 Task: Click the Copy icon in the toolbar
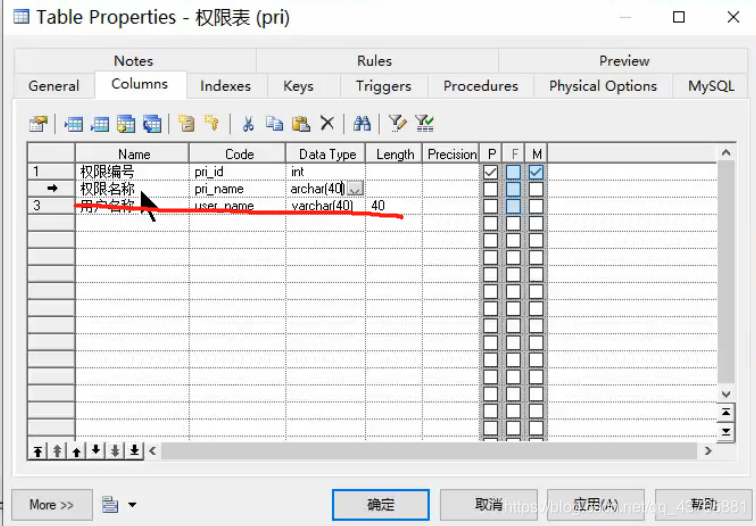(274, 123)
